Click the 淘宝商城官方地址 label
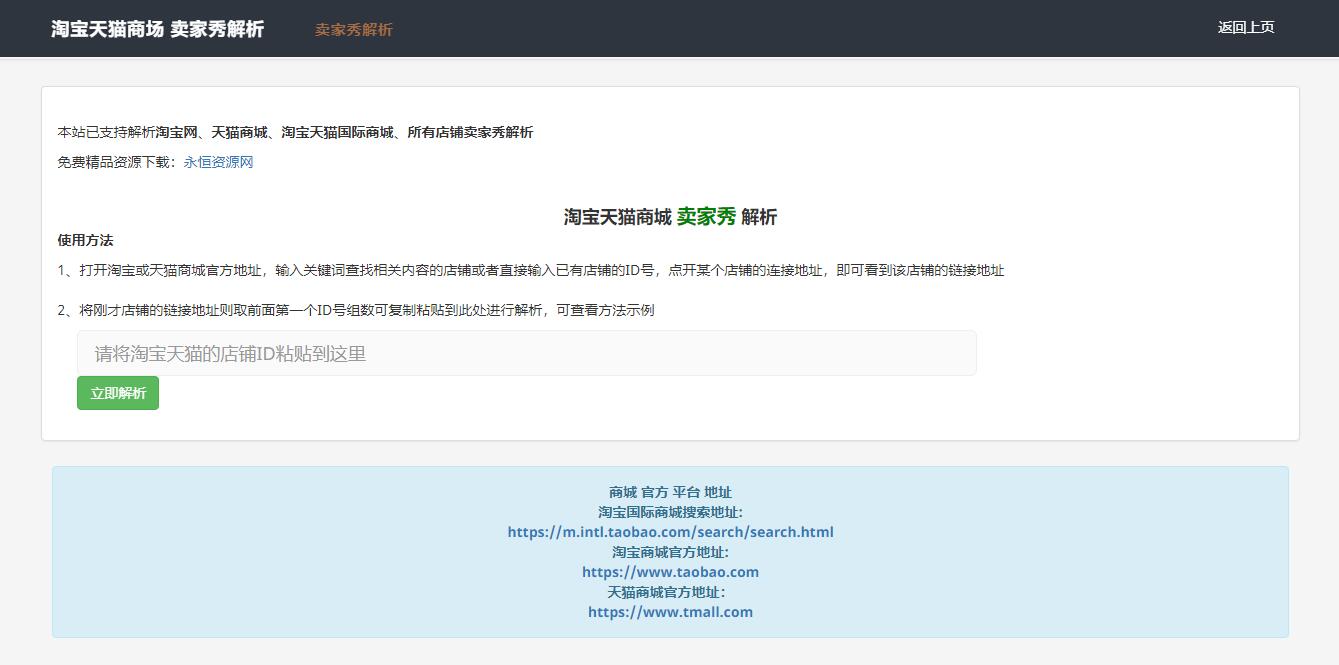This screenshot has width=1339, height=665. (670, 552)
